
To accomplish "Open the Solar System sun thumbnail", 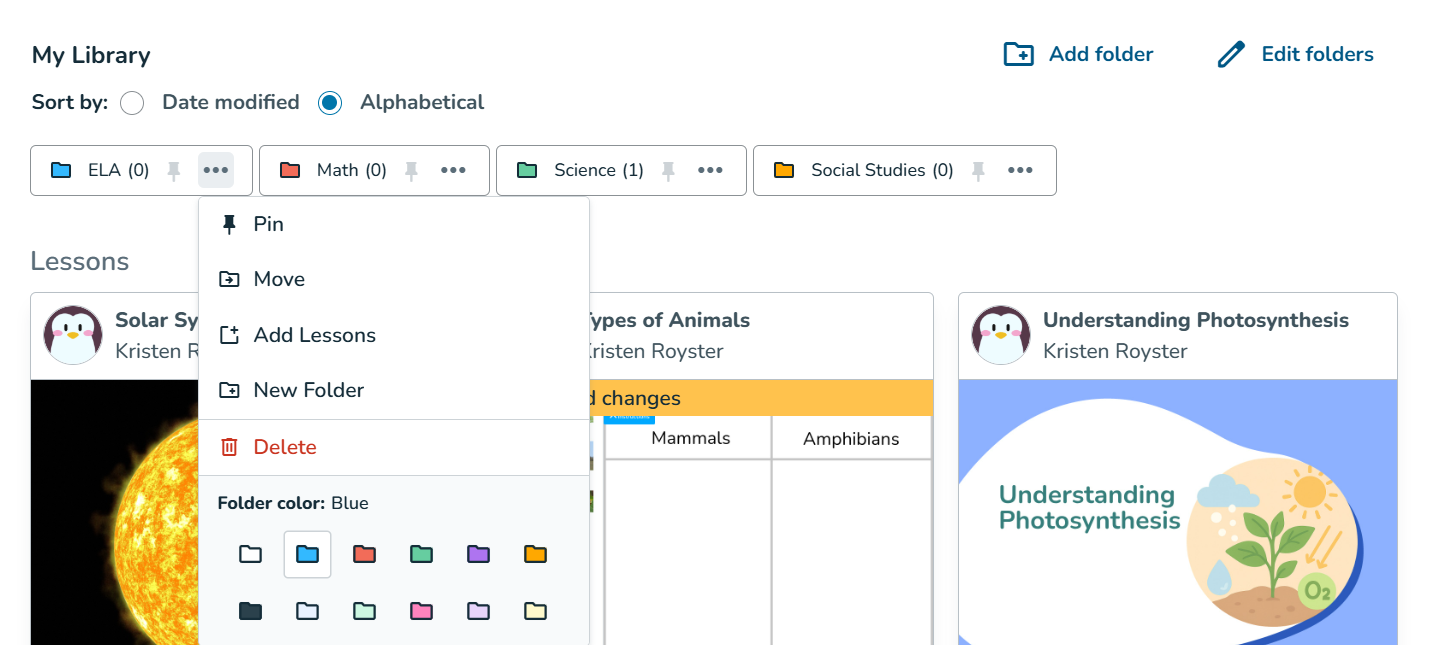I will pyautogui.click(x=115, y=512).
